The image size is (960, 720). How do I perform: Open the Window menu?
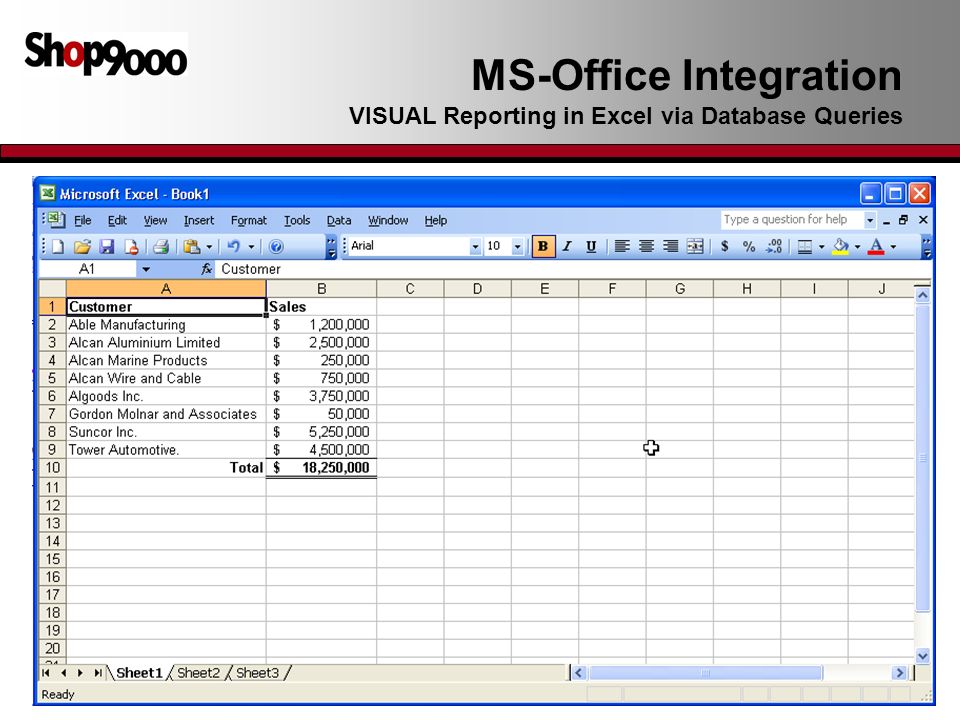[x=388, y=220]
